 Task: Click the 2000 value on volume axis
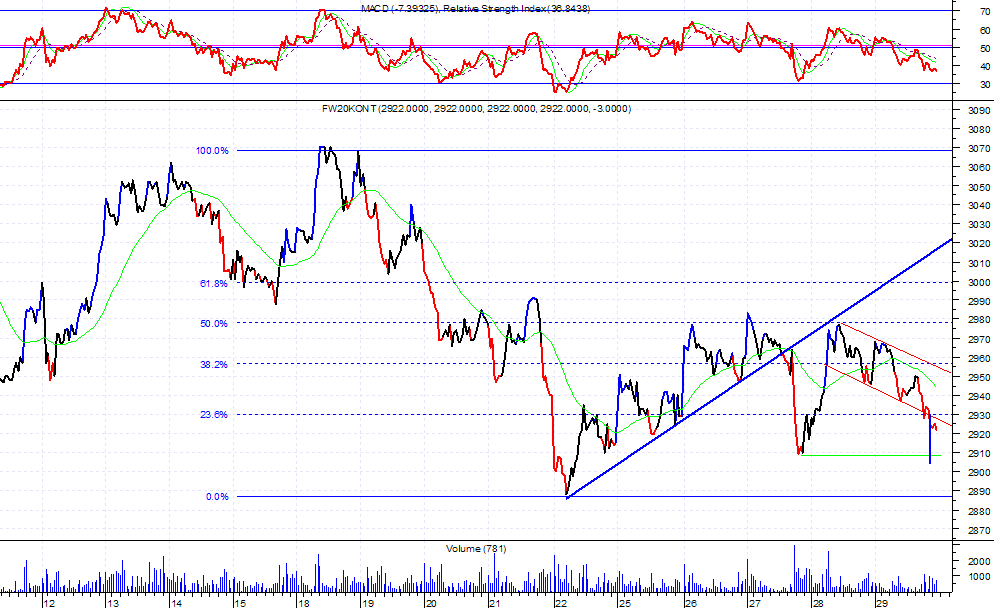(x=979, y=562)
